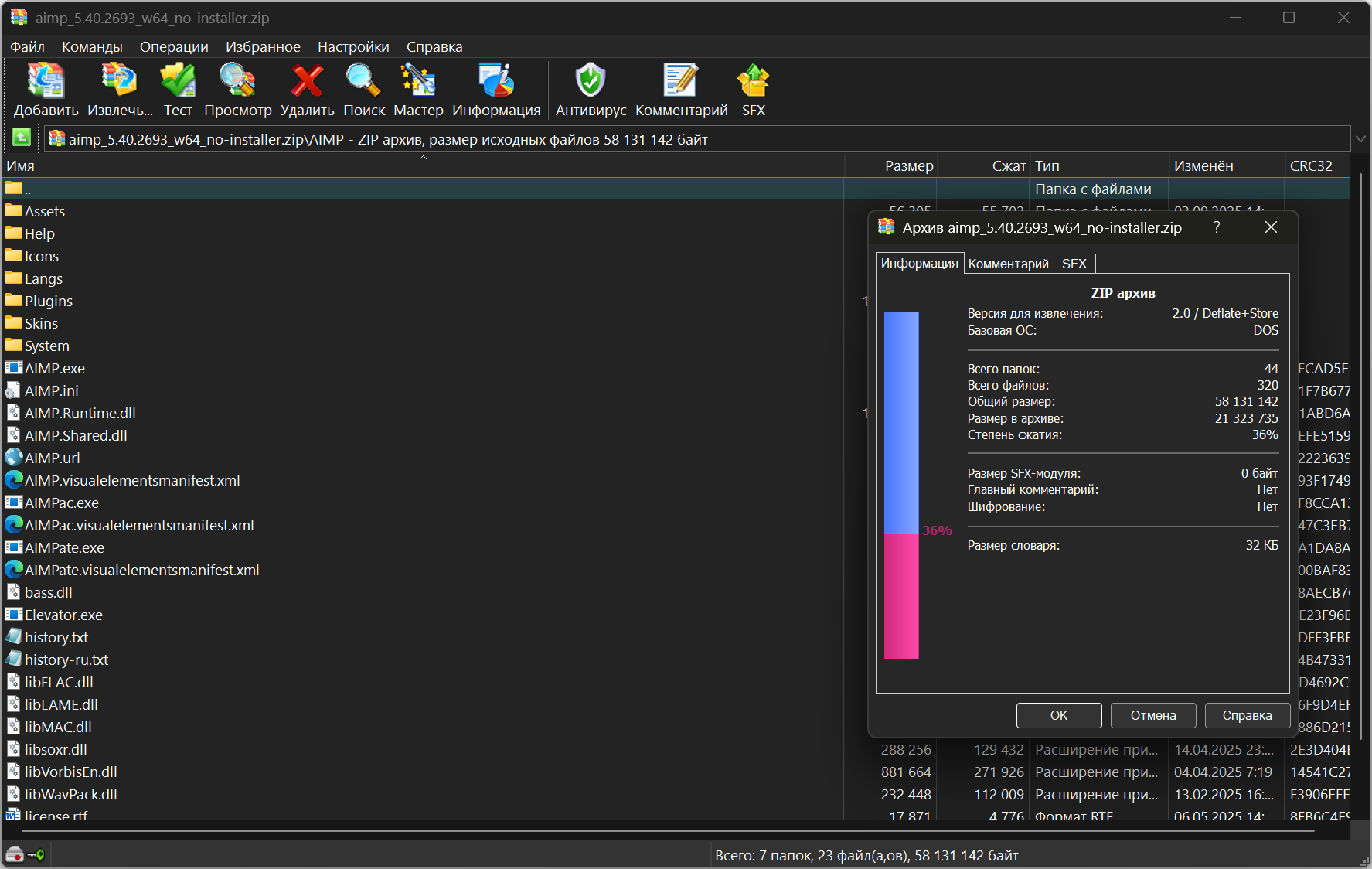Open the Справка menu in menu bar

pyautogui.click(x=434, y=46)
